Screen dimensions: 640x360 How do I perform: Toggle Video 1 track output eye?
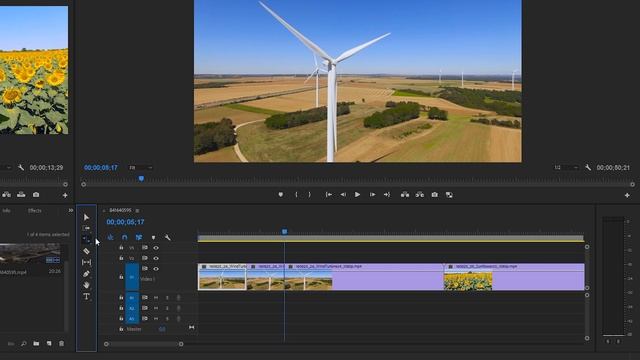click(156, 269)
